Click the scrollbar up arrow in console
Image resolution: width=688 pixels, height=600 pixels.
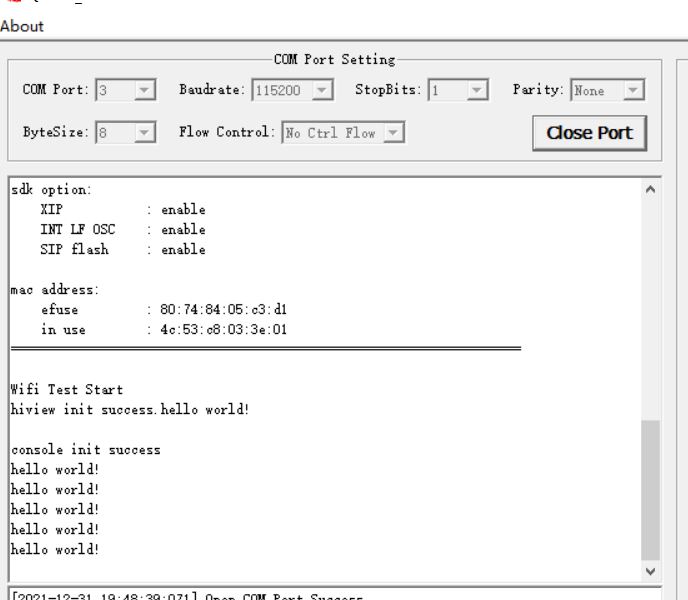651,189
